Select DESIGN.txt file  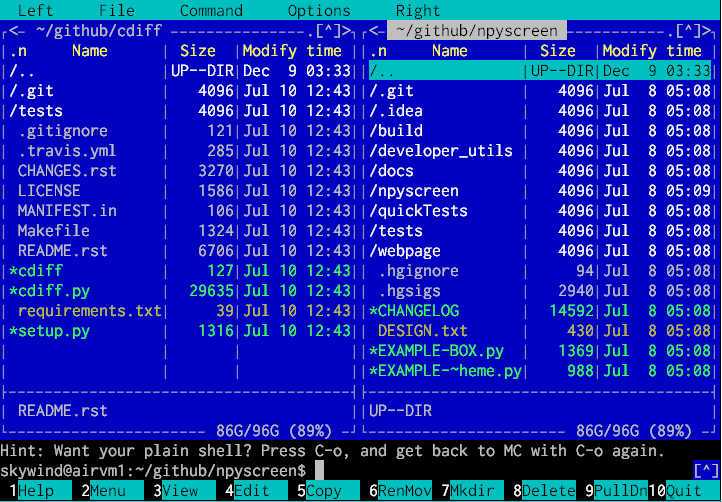[x=540, y=331]
